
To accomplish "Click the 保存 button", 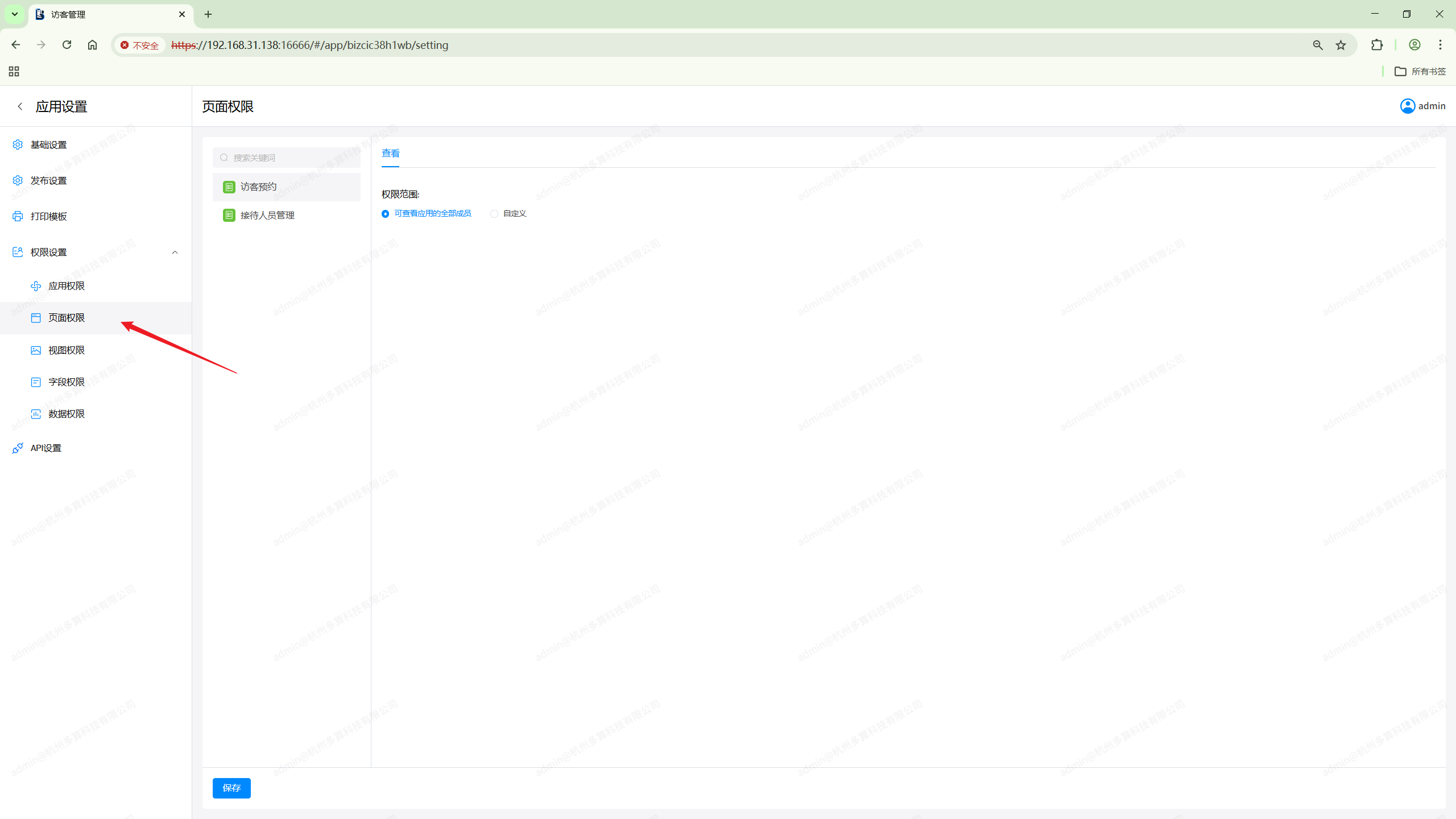I will point(231,788).
